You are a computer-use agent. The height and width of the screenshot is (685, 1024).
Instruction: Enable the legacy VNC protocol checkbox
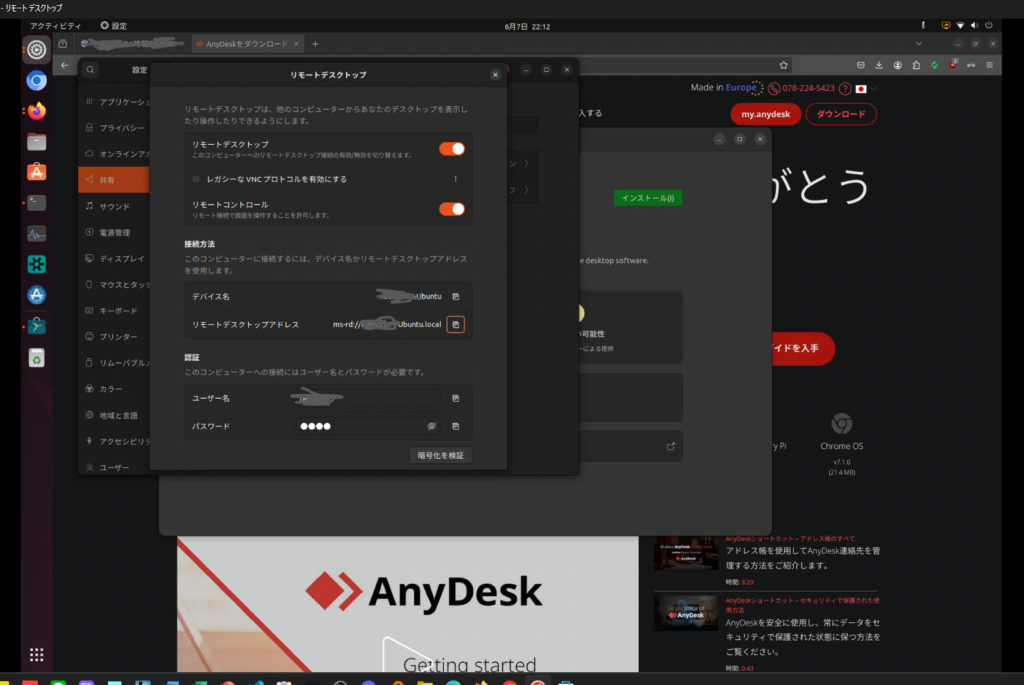tap(196, 179)
